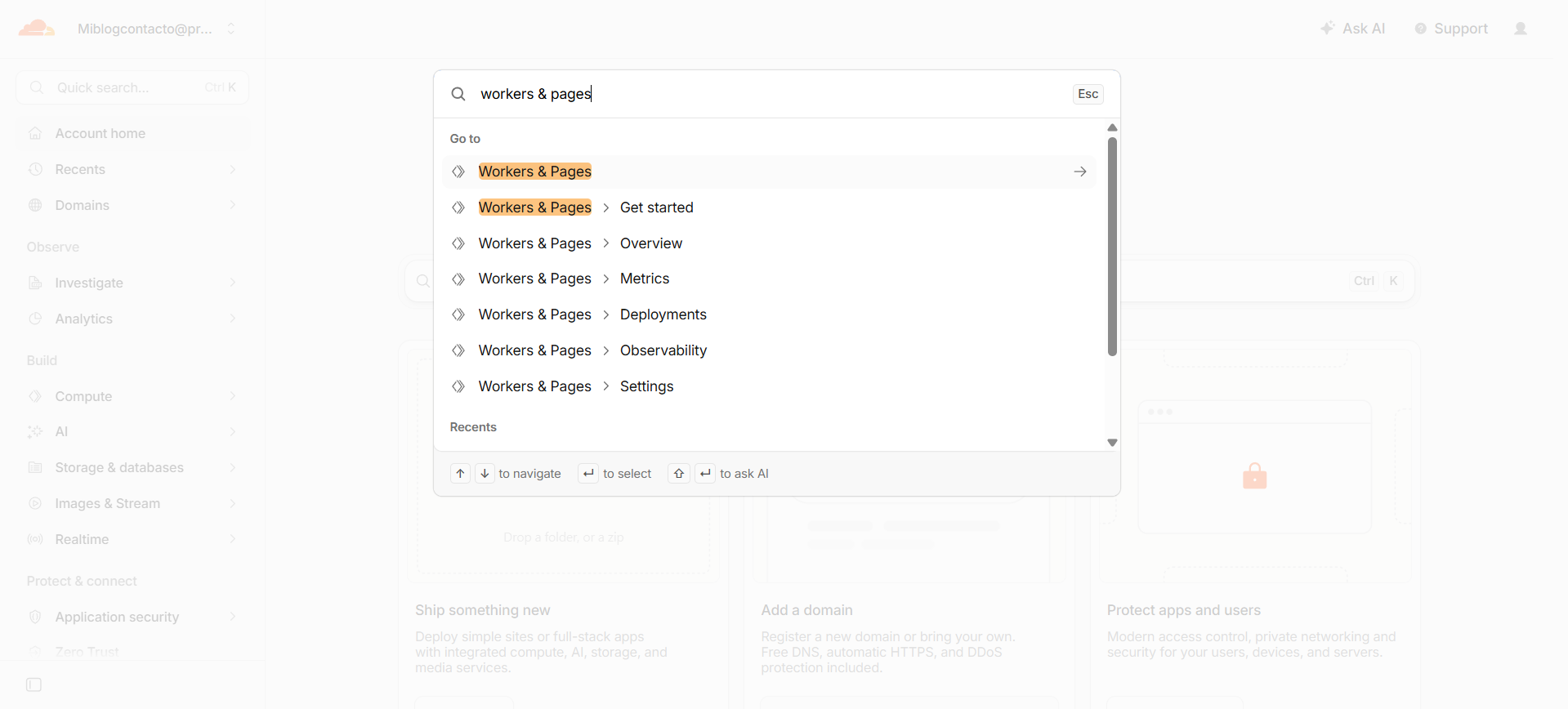Click the arrow on first Workers & Pages result
Viewport: 1568px width, 709px height.
1079,172
